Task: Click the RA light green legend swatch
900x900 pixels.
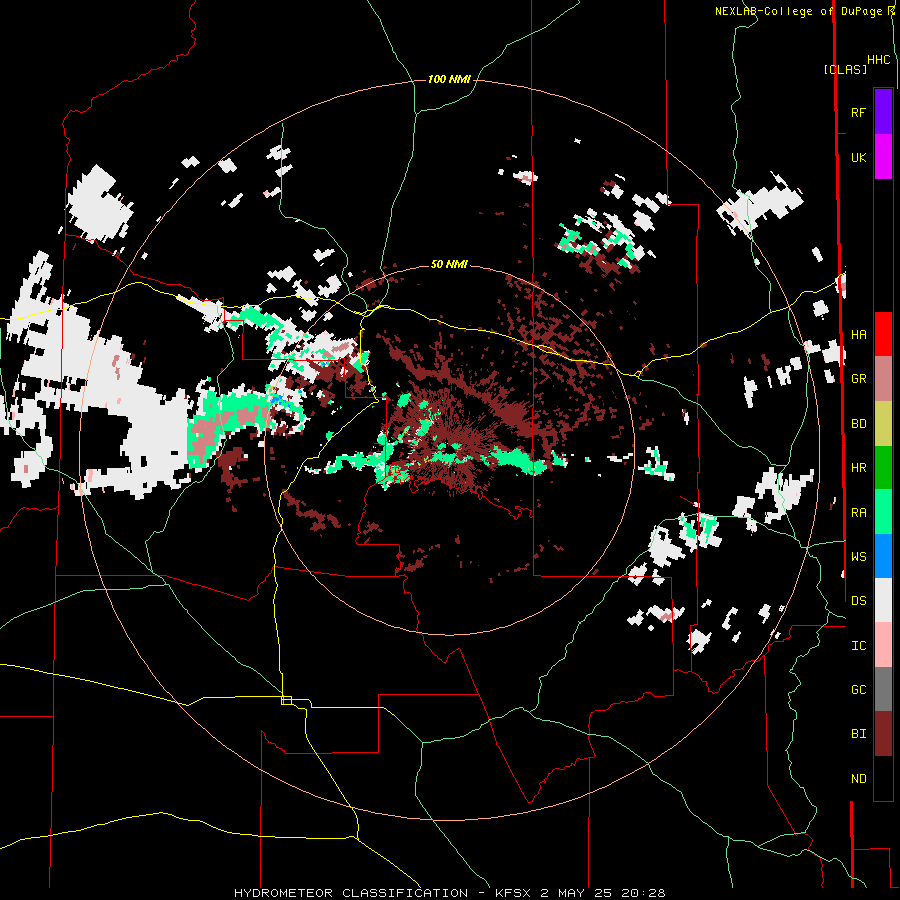Action: point(883,512)
